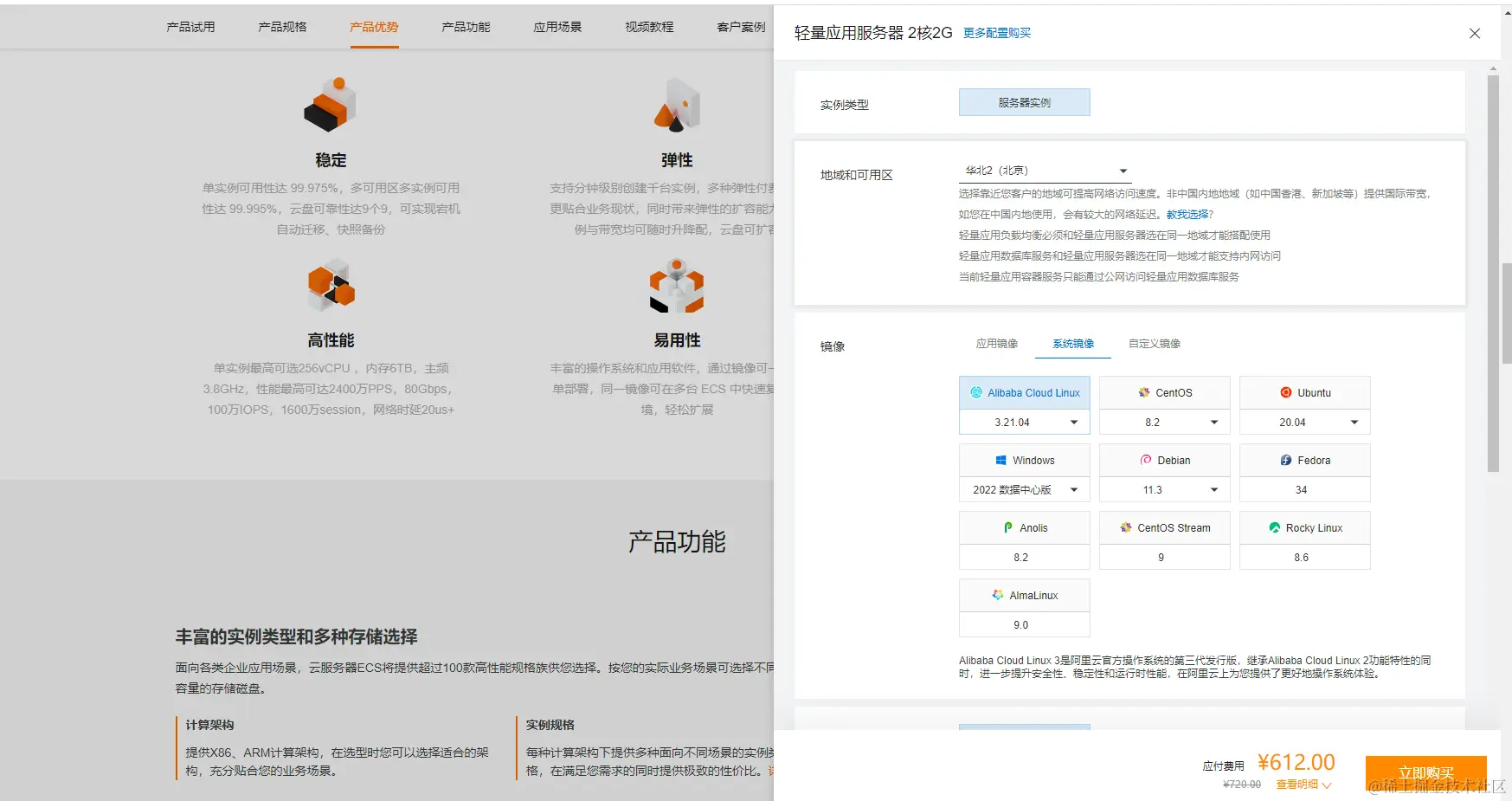Screen dimensions: 1512x801
Task: Go to the 产品试用 nav tab
Action: (x=190, y=27)
